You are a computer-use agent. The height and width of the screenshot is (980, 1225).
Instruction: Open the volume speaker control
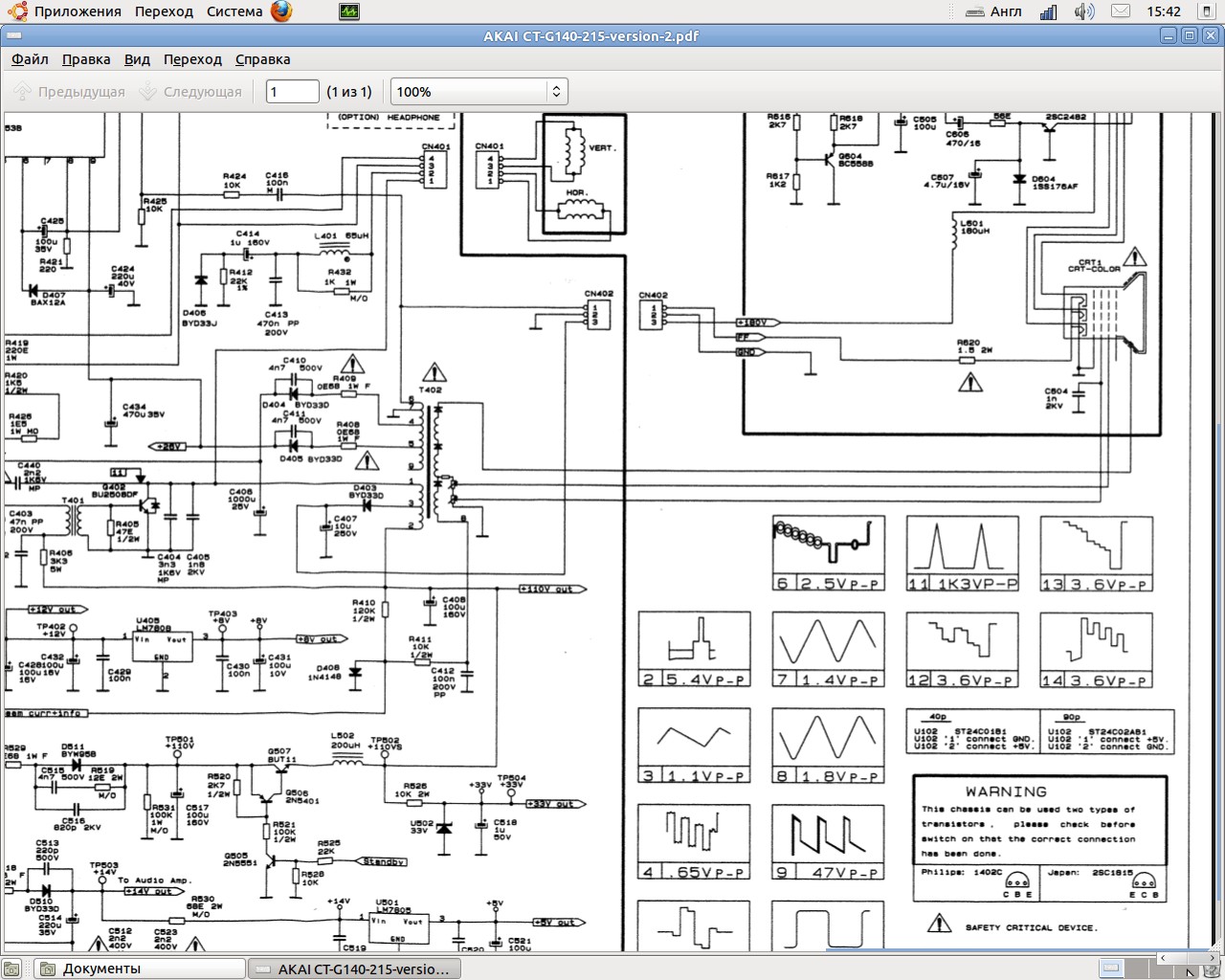[x=1083, y=11]
